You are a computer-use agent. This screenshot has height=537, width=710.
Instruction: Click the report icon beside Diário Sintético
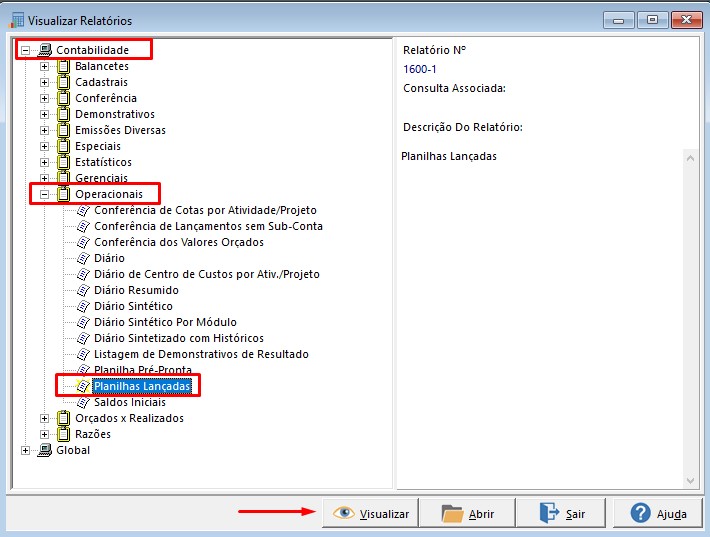(83, 306)
